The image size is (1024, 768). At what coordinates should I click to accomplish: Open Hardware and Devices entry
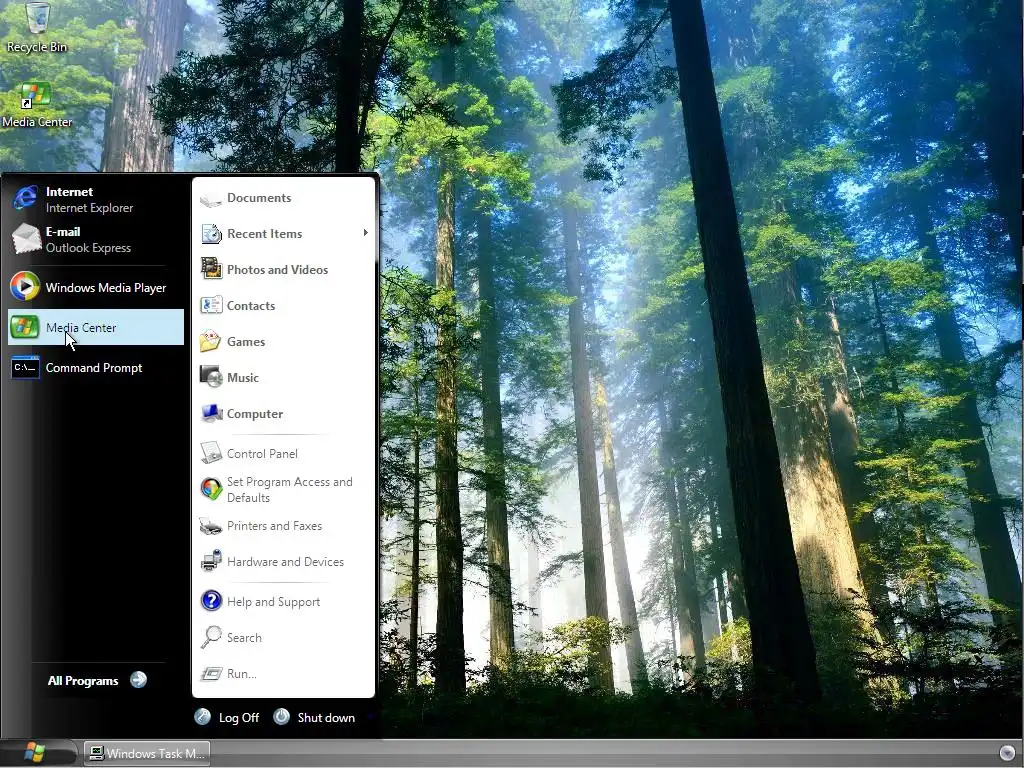tap(285, 562)
